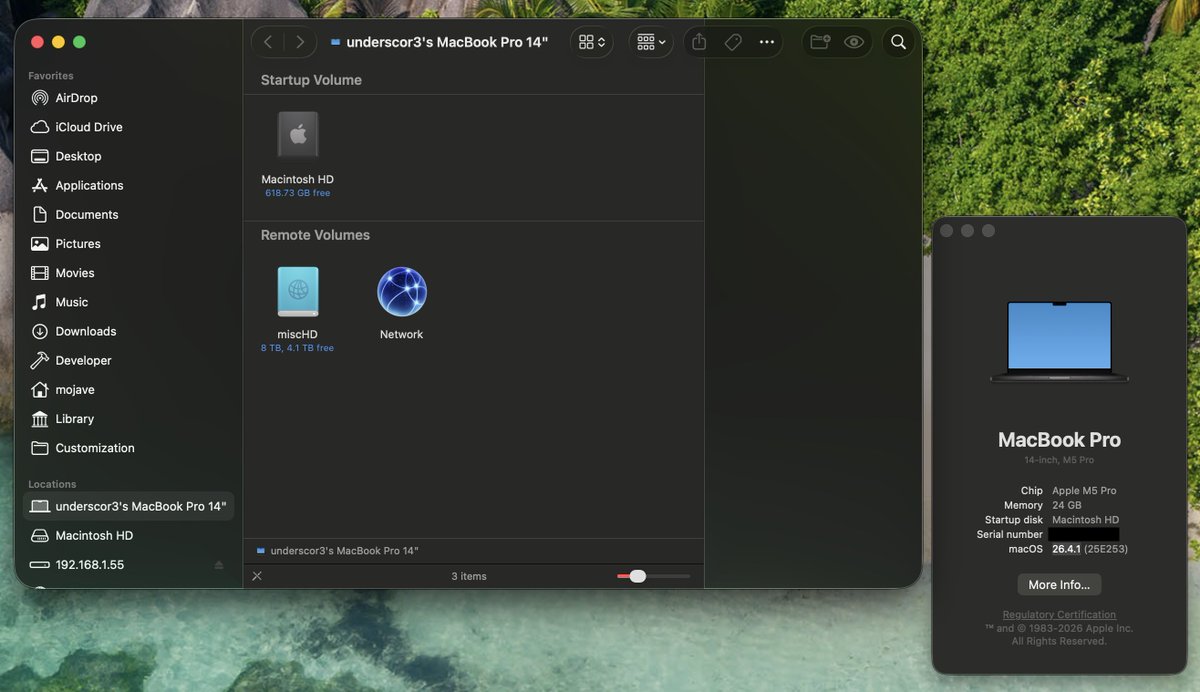Click the Startup Volume section header

pyautogui.click(x=311, y=80)
